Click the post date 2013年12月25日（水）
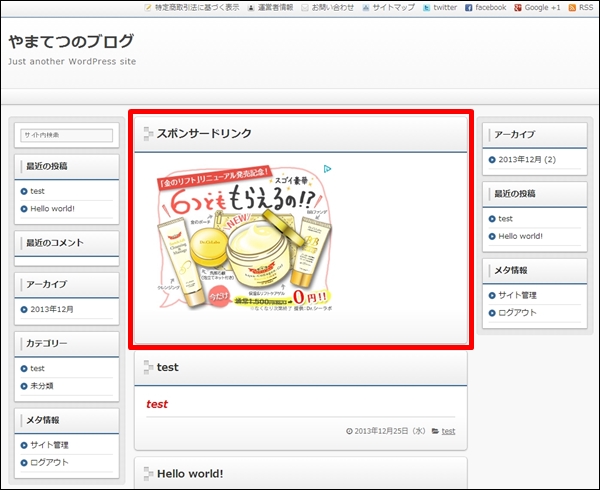600x490 pixels. coord(390,431)
